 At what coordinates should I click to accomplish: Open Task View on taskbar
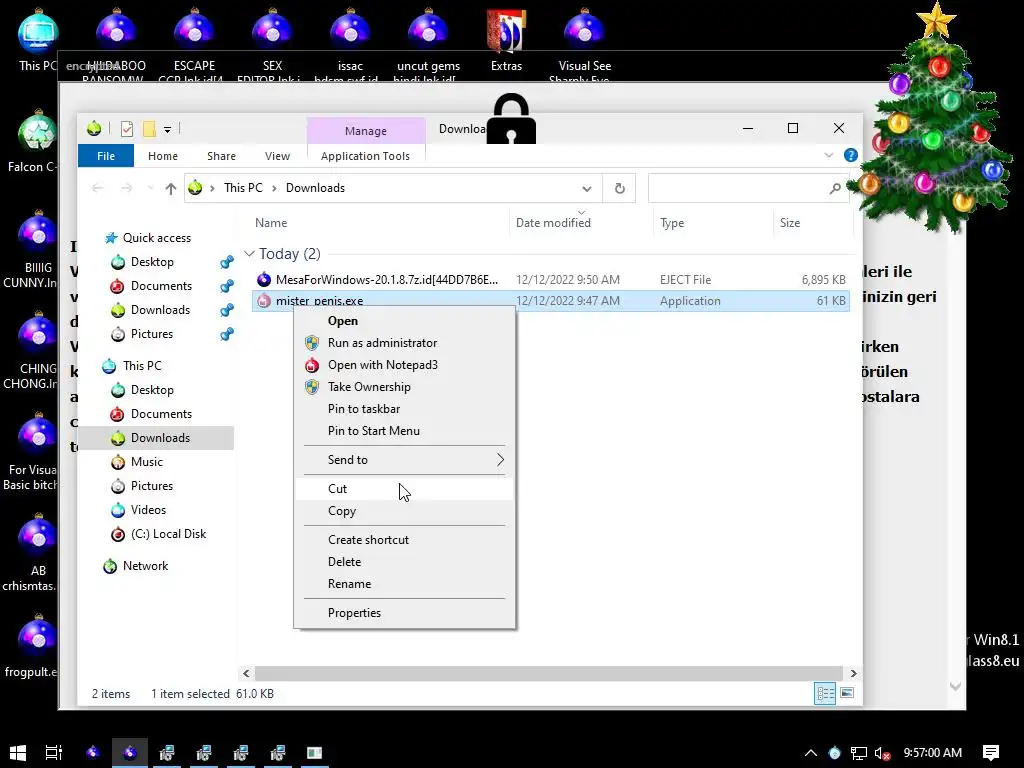tap(54, 753)
